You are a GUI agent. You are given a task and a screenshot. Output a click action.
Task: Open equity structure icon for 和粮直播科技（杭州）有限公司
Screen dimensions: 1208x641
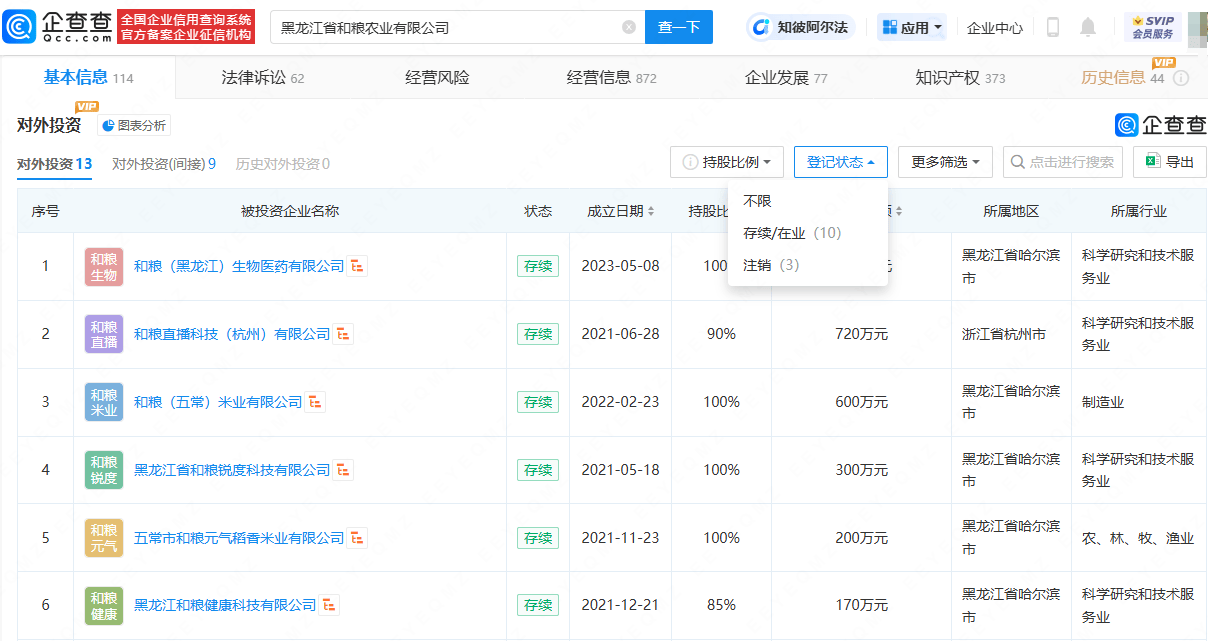344,334
